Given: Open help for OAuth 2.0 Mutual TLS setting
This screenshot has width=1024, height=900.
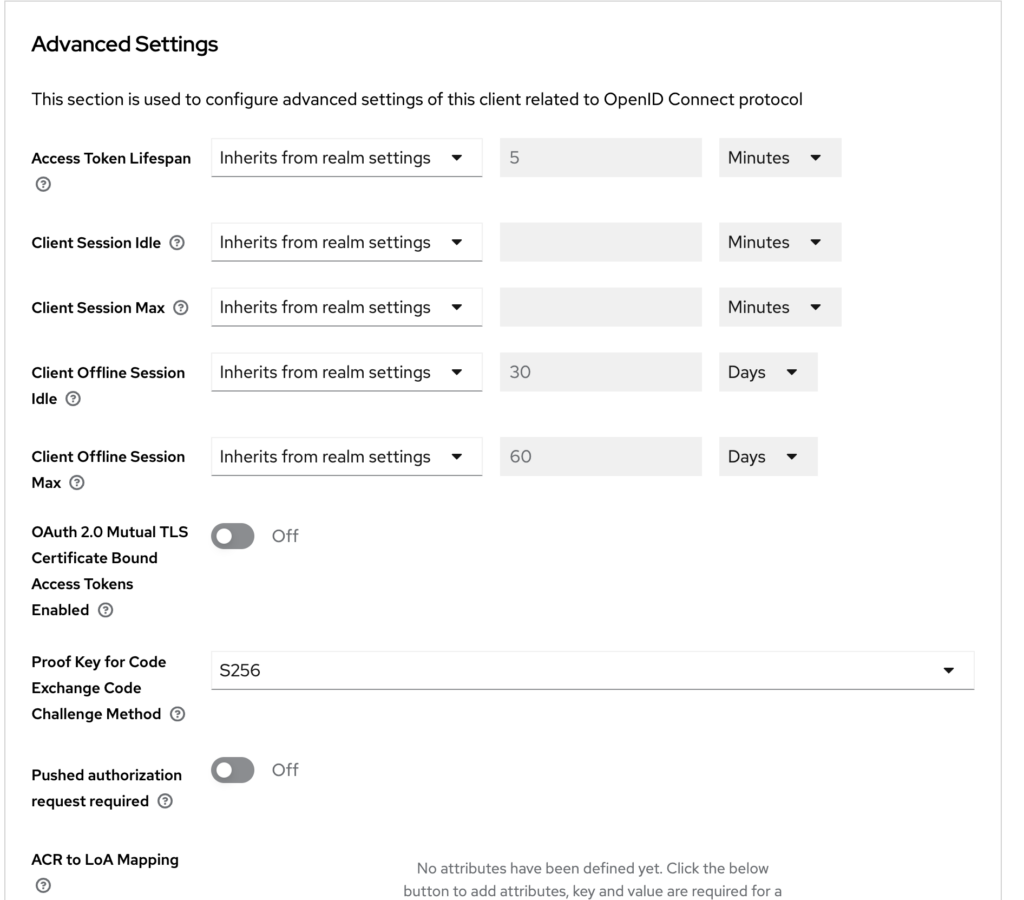Looking at the screenshot, I should [x=106, y=610].
